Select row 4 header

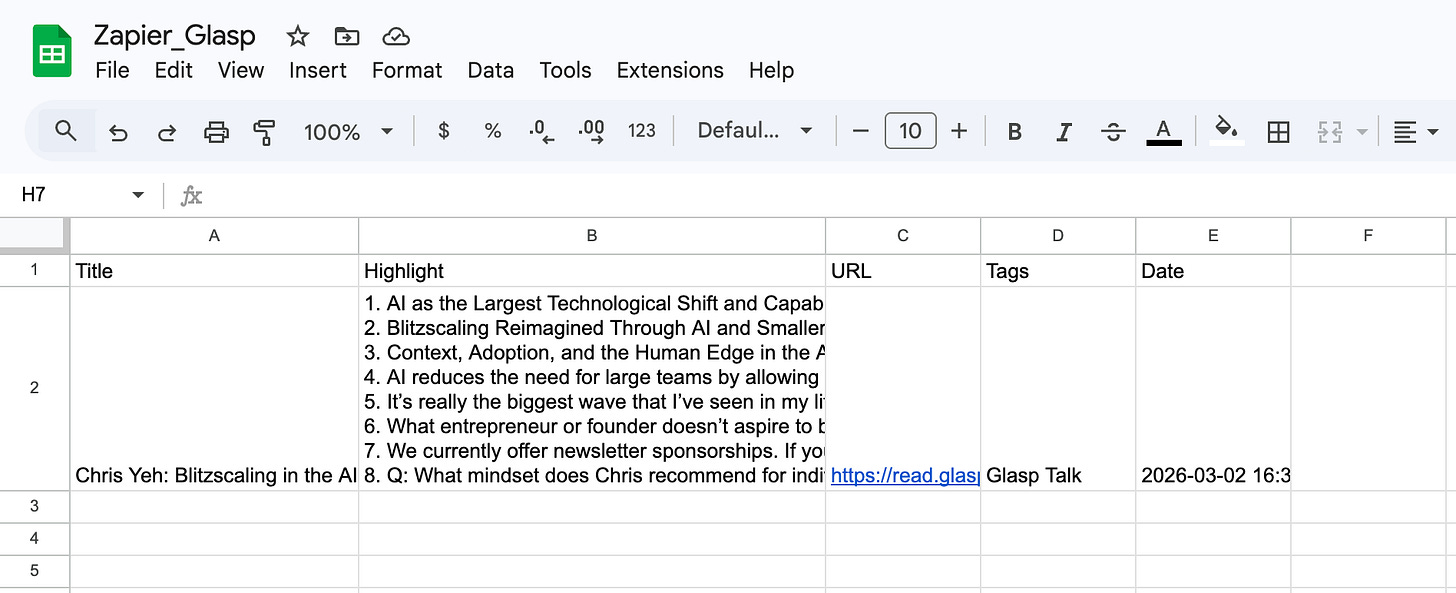(35, 538)
